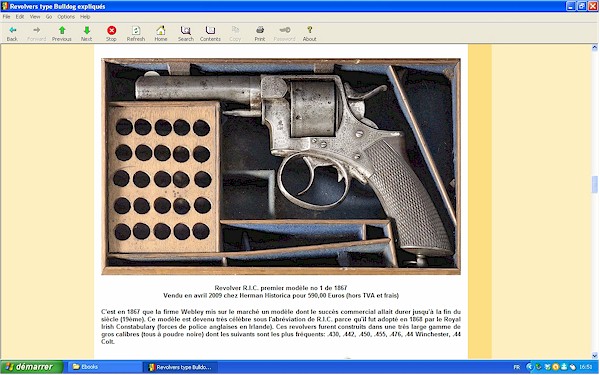
Task: Refresh the ebook page
Action: tap(136, 33)
